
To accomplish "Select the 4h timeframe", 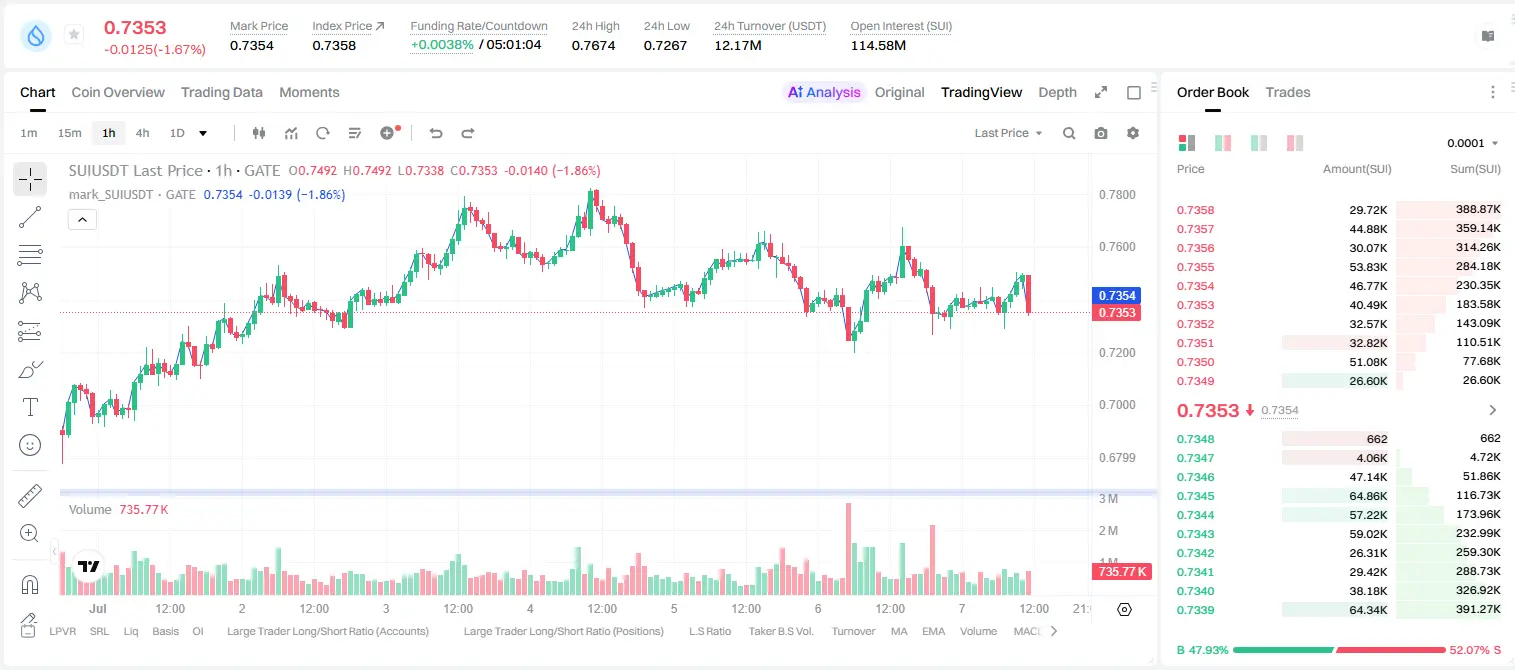I will click(x=142, y=133).
